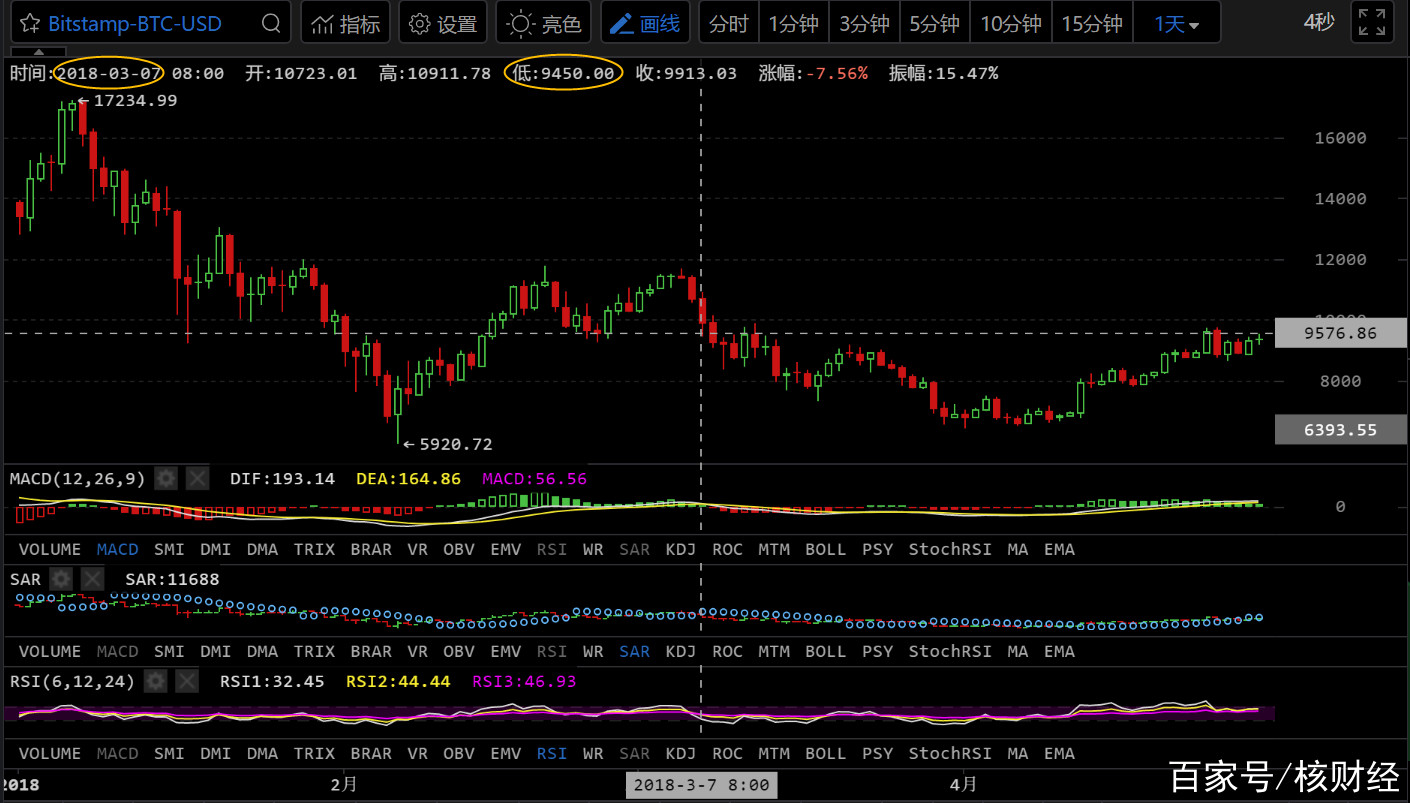Click the 17234.99 high price annotation
1410x803 pixels.
tap(134, 100)
